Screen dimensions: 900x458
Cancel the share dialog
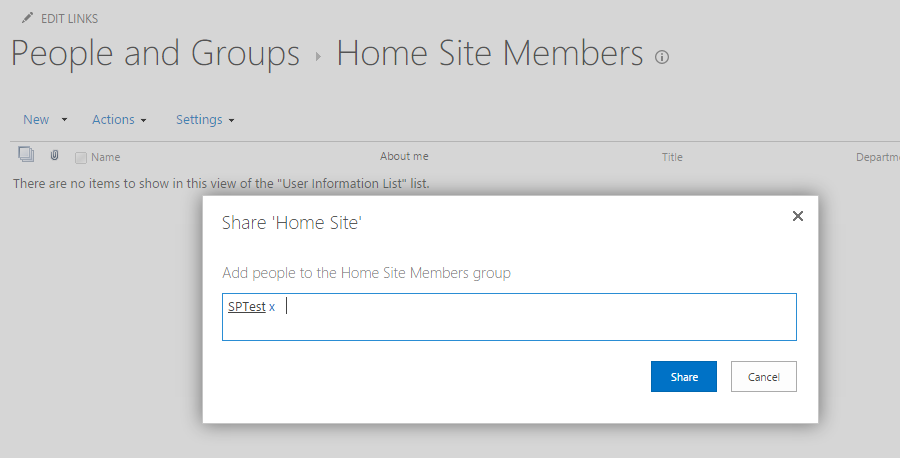click(764, 377)
